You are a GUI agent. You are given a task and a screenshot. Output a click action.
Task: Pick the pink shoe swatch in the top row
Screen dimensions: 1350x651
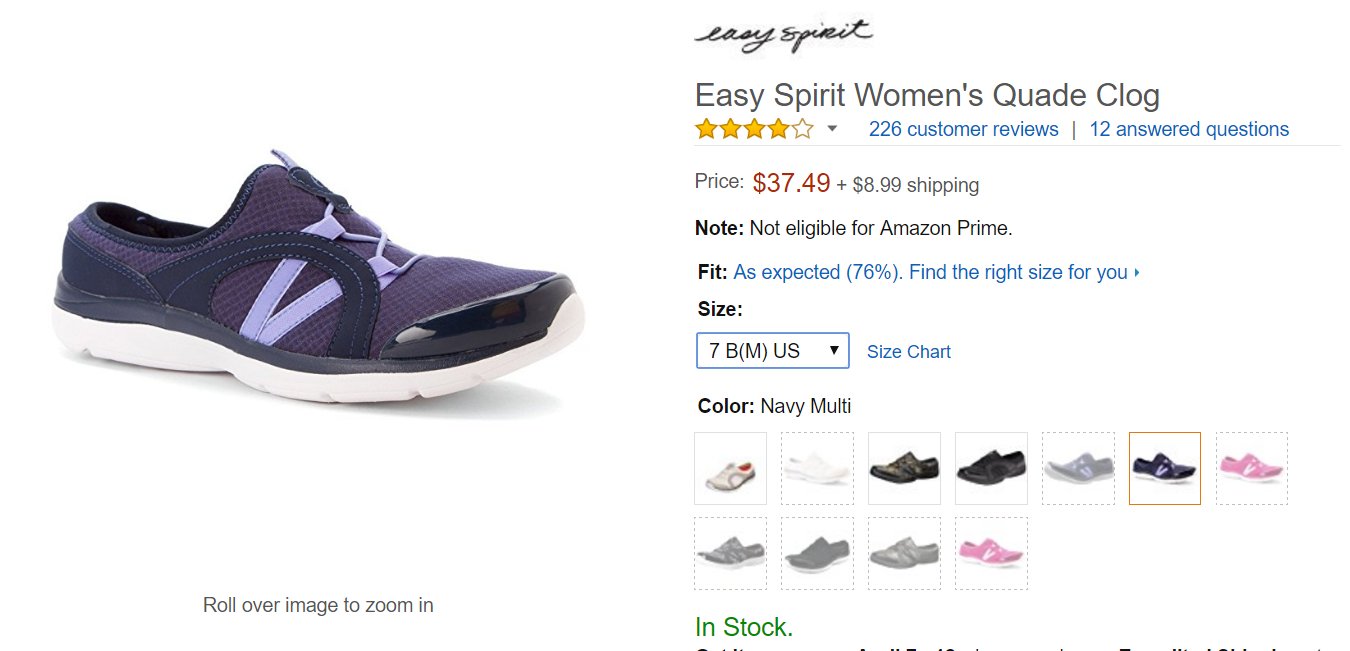tap(1252, 468)
